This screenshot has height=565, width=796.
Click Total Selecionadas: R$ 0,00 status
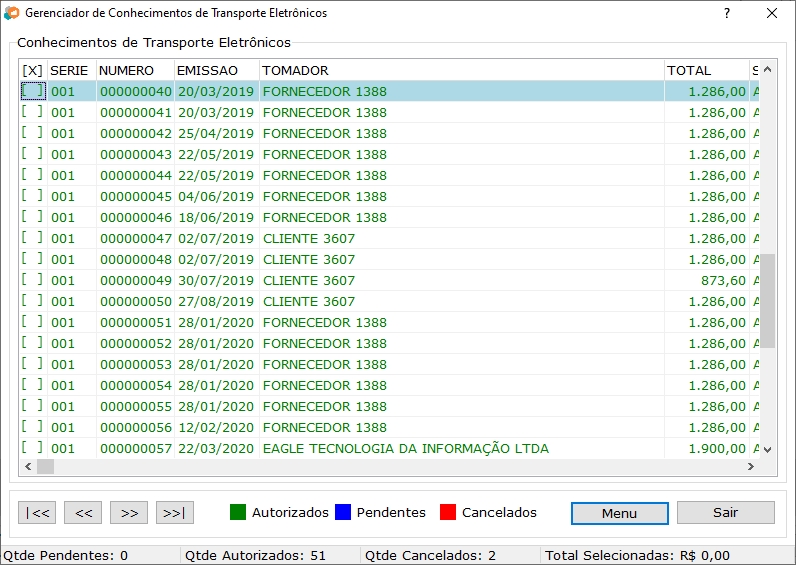(x=638, y=555)
